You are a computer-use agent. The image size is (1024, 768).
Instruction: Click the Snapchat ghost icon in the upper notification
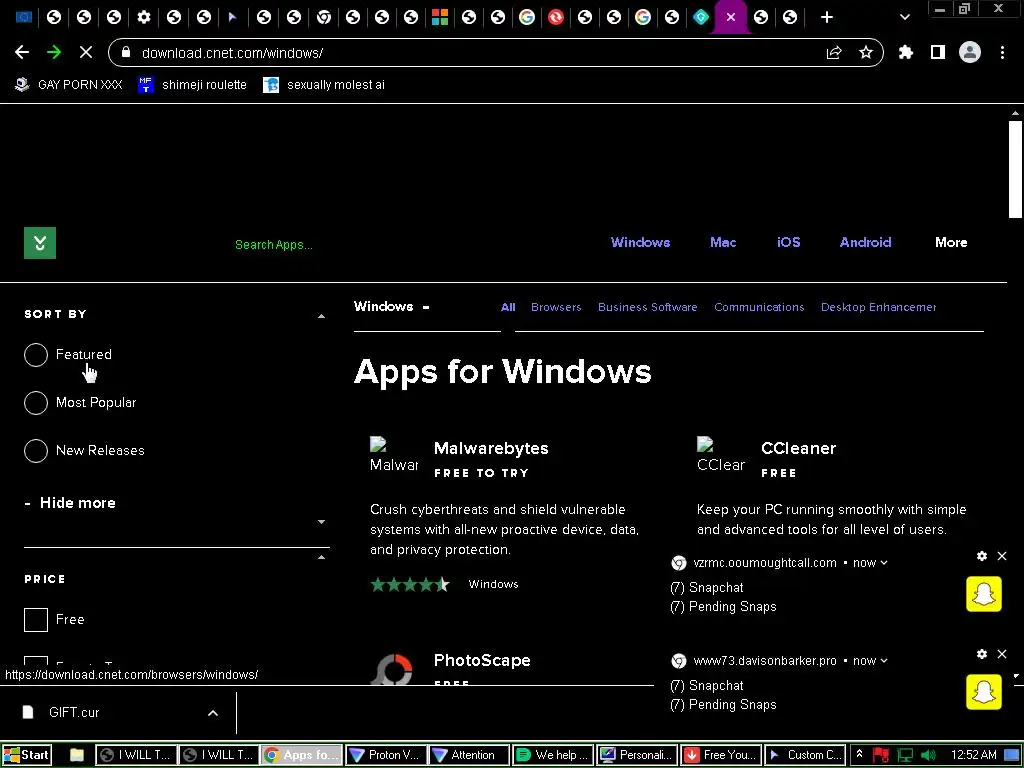[x=984, y=594]
